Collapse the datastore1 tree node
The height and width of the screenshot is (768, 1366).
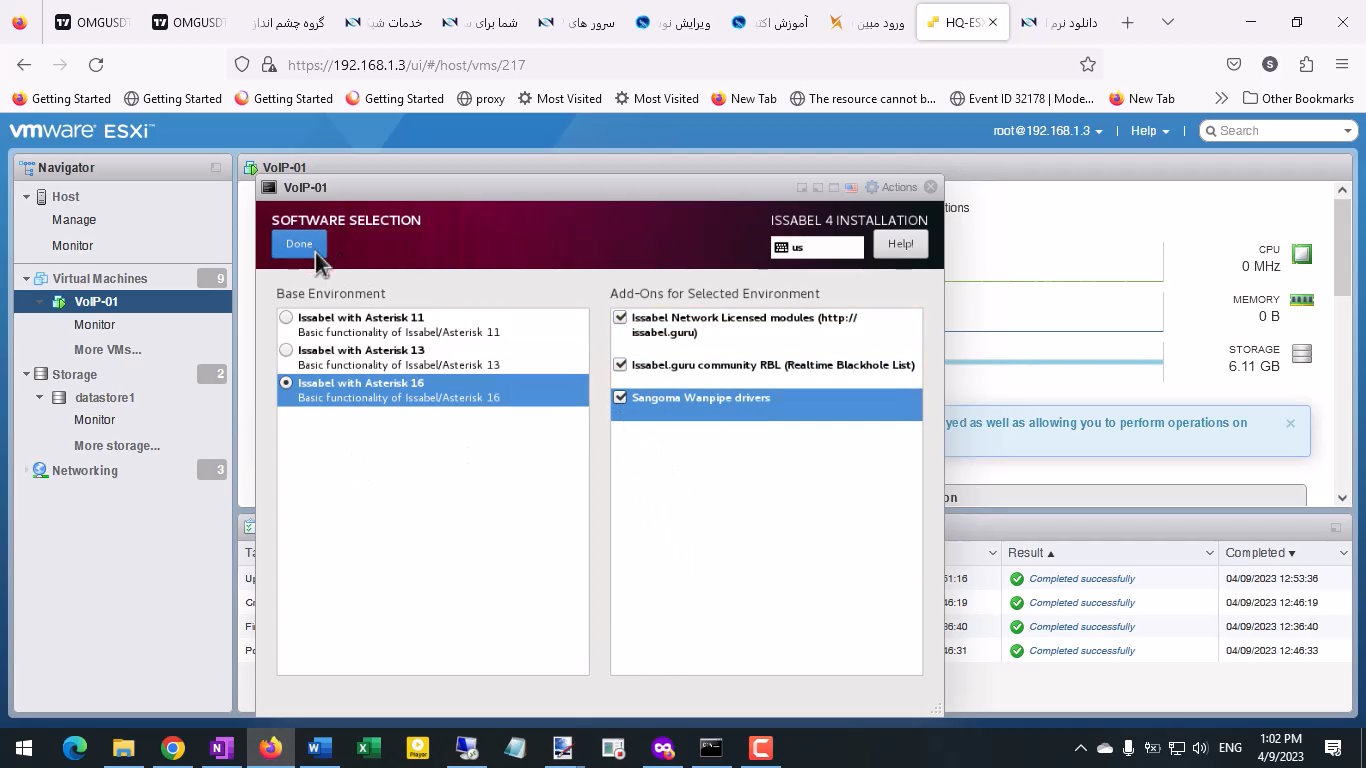pyautogui.click(x=40, y=398)
